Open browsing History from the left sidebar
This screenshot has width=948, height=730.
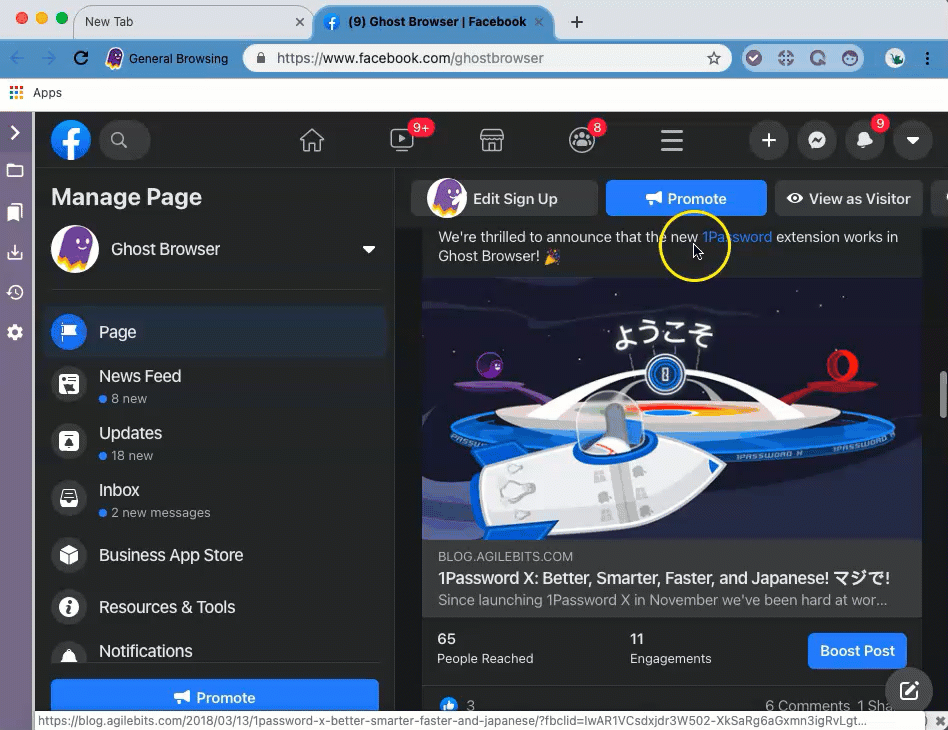point(15,292)
